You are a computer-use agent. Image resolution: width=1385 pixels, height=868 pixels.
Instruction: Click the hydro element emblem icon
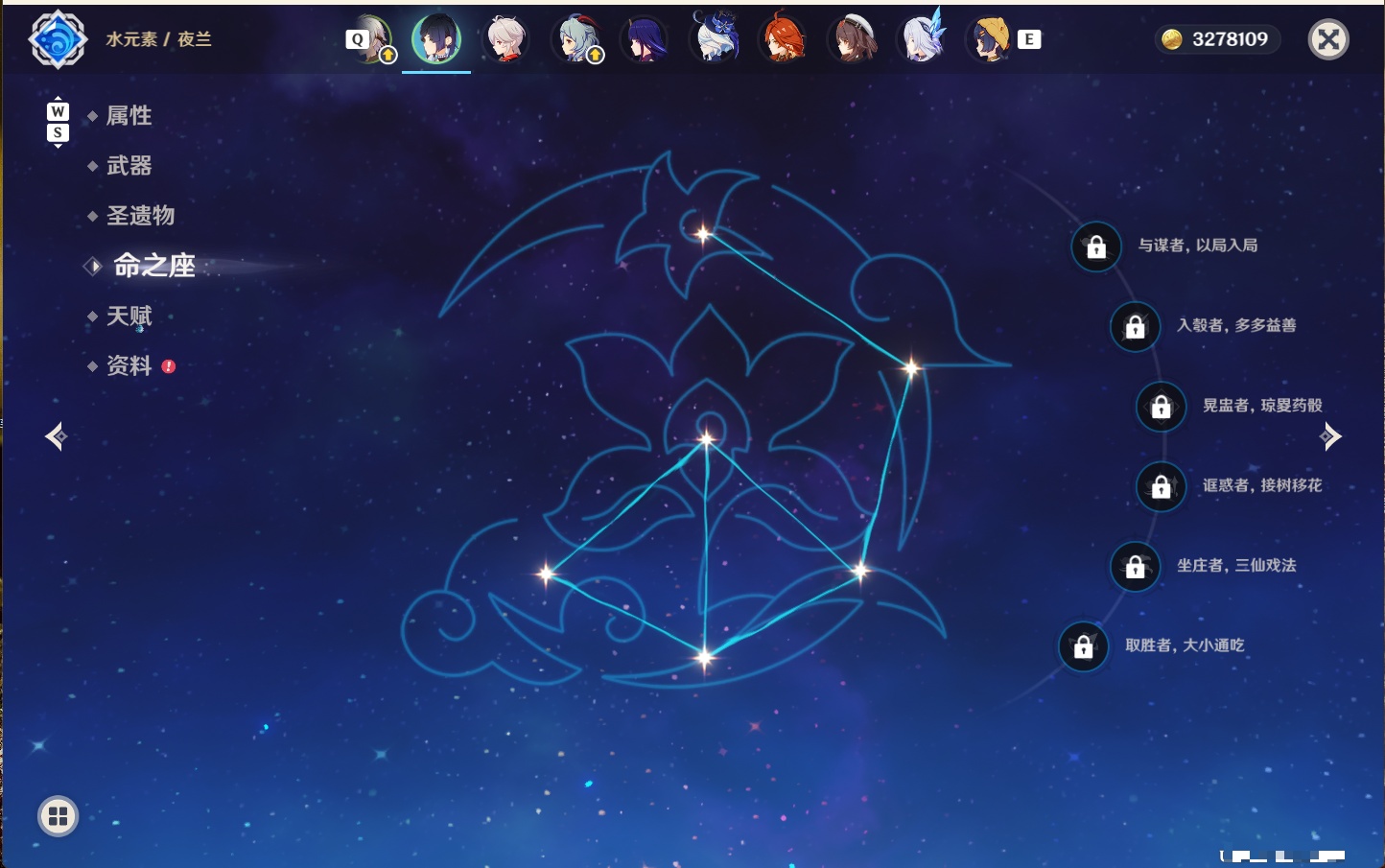(58, 39)
